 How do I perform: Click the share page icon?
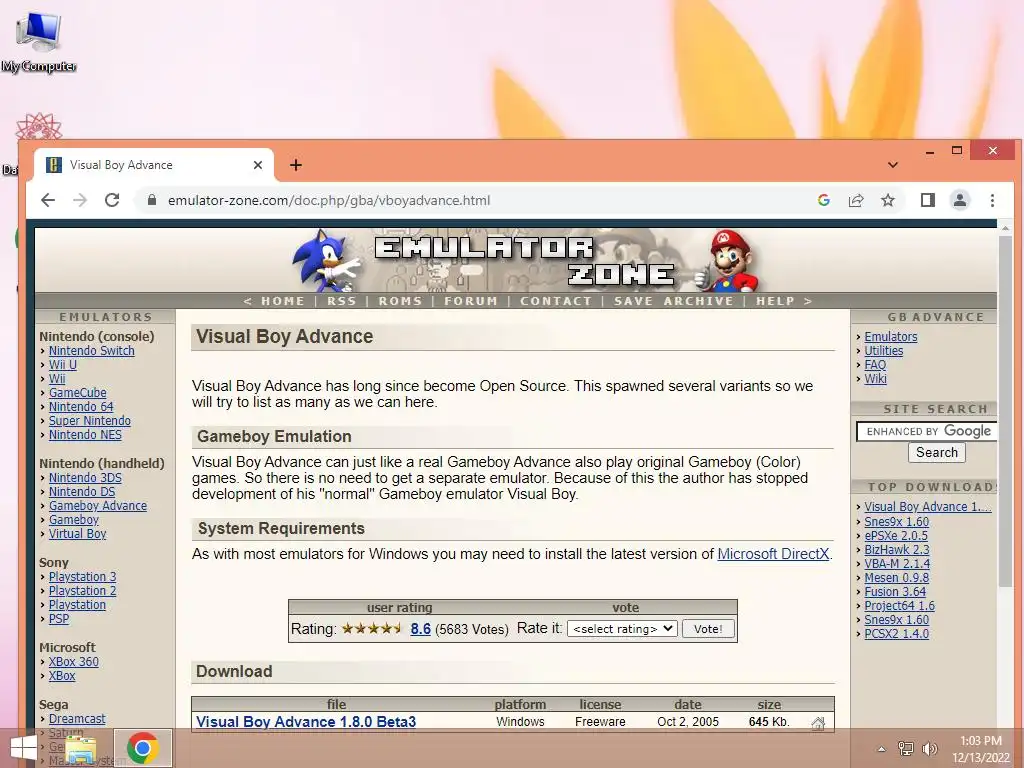856,200
